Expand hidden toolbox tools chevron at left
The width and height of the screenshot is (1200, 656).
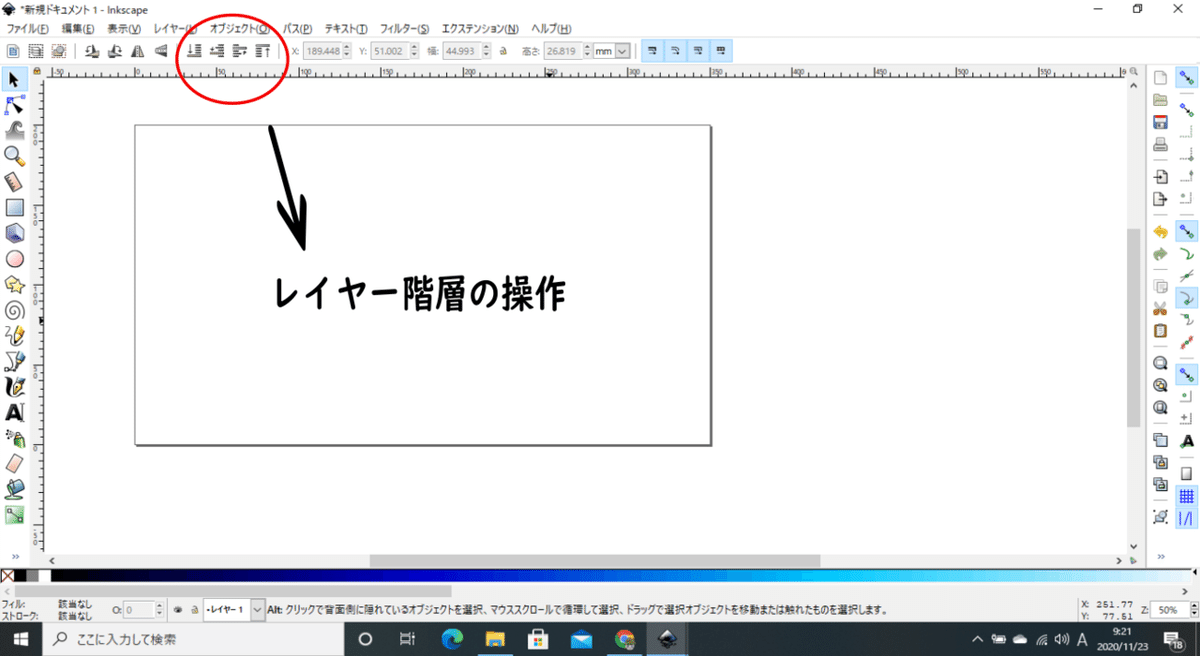14,556
